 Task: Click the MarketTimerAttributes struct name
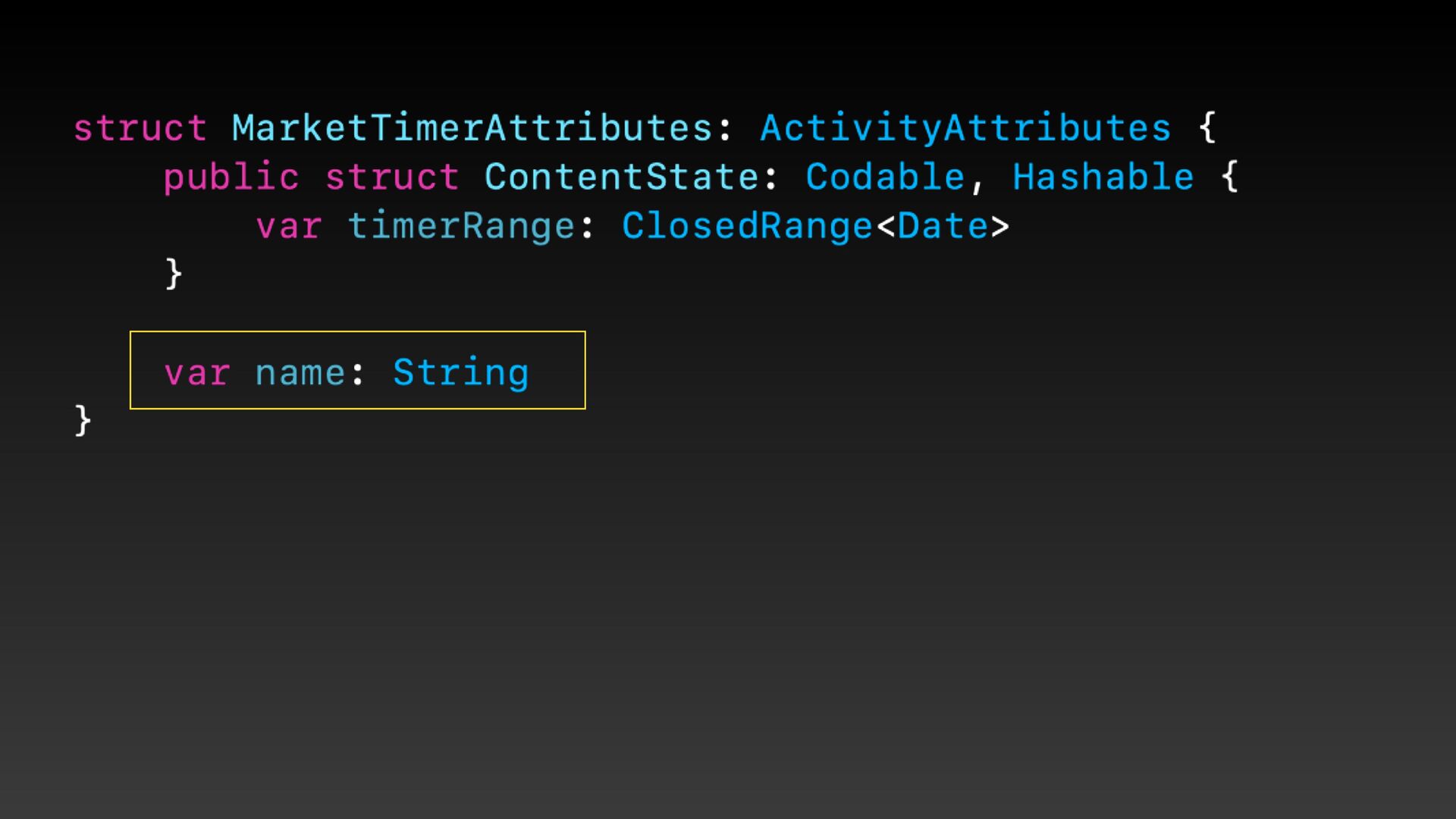click(472, 128)
